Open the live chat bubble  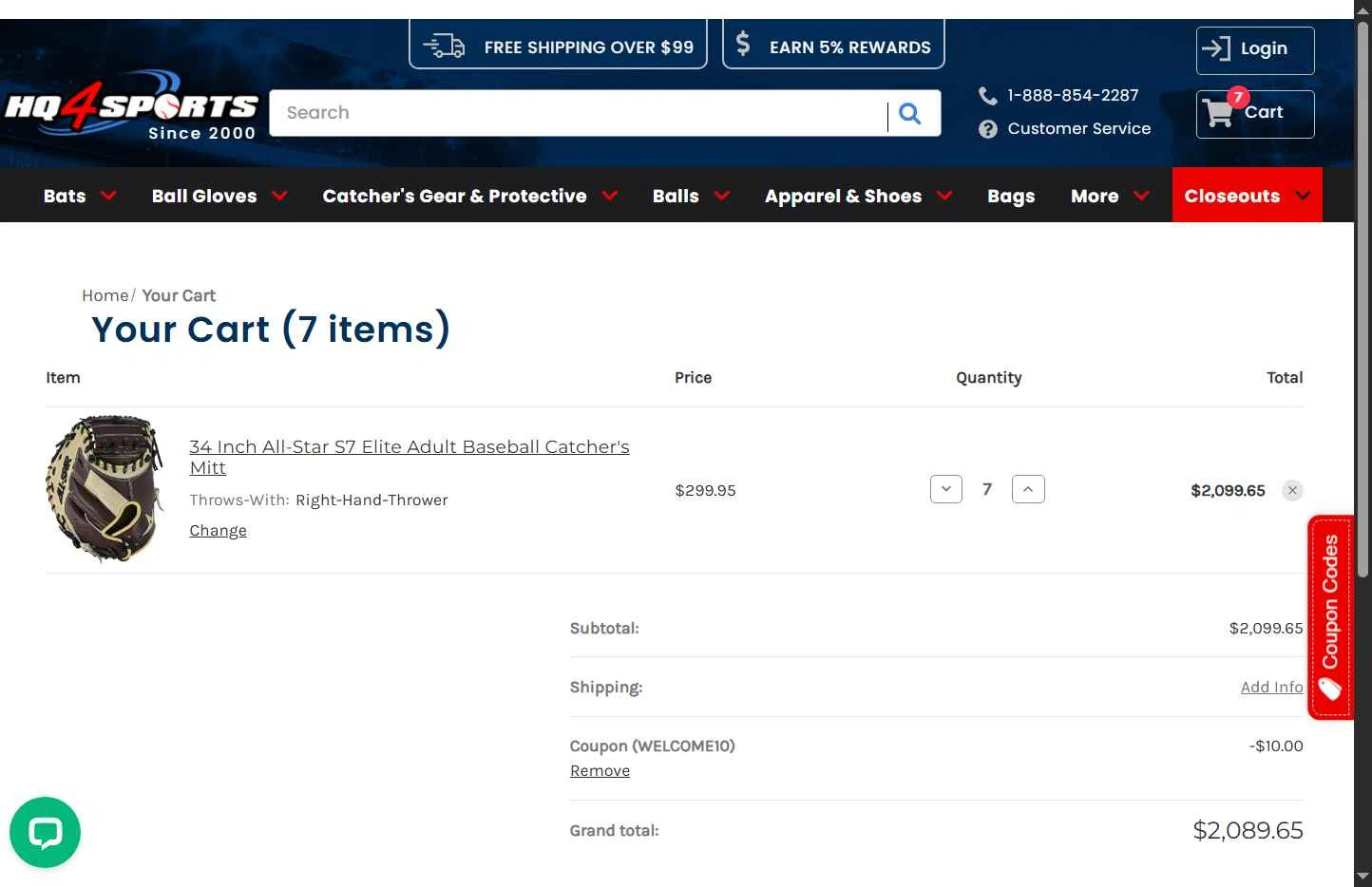[x=45, y=832]
